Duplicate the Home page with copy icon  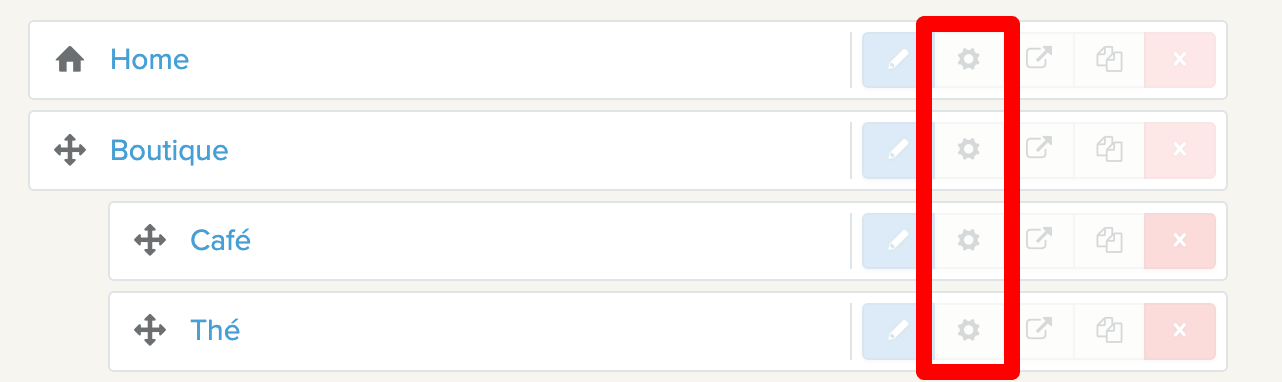1109,60
